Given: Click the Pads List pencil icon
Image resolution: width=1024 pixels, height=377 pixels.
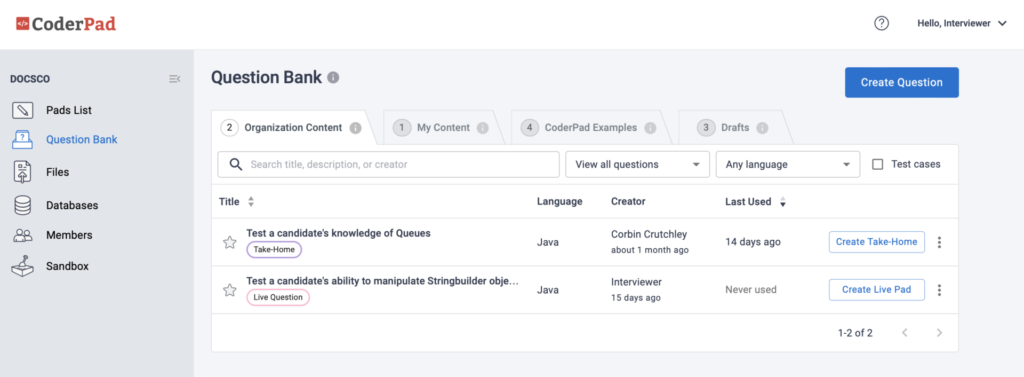Looking at the screenshot, I should pos(23,110).
